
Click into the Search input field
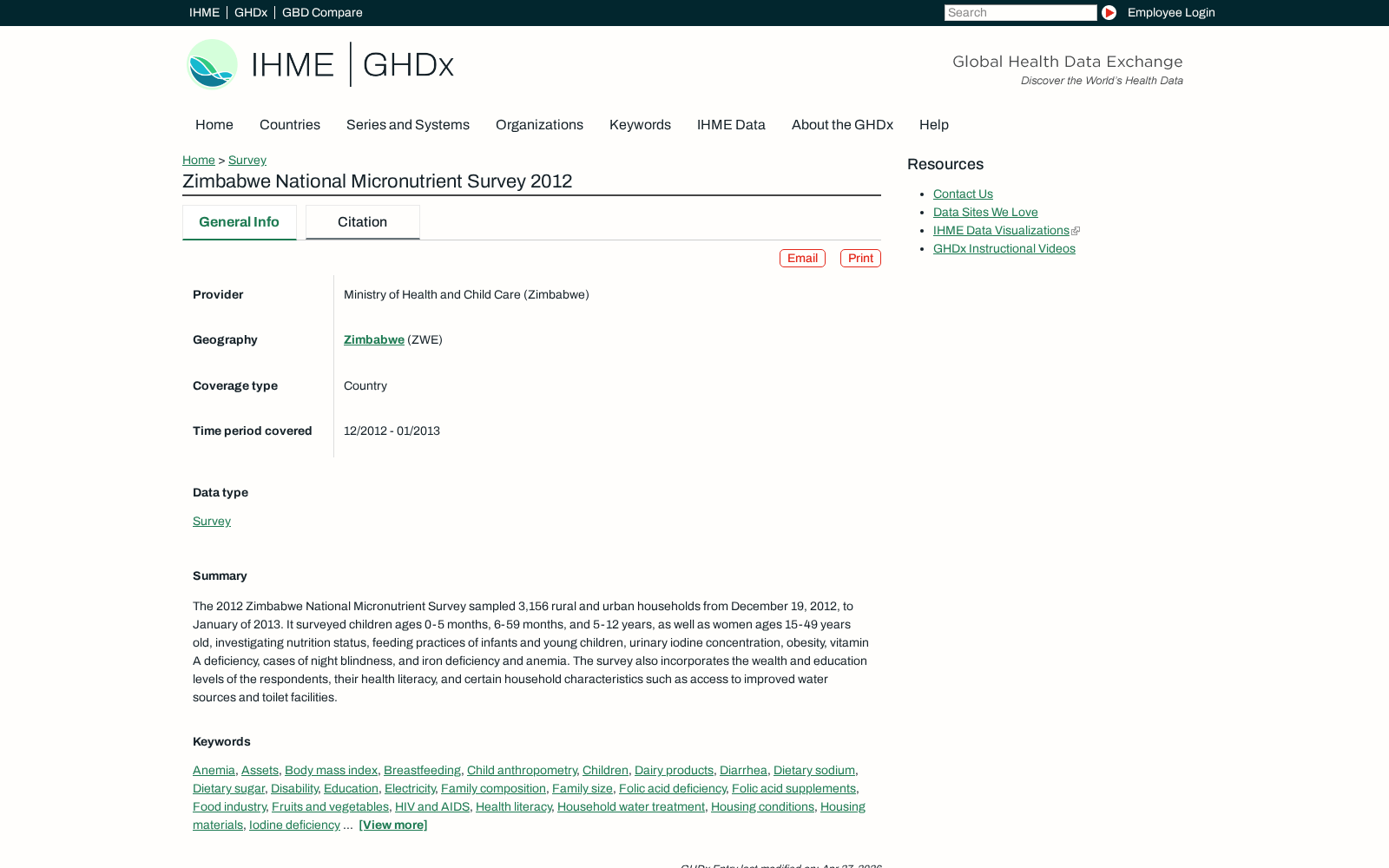coord(1020,12)
